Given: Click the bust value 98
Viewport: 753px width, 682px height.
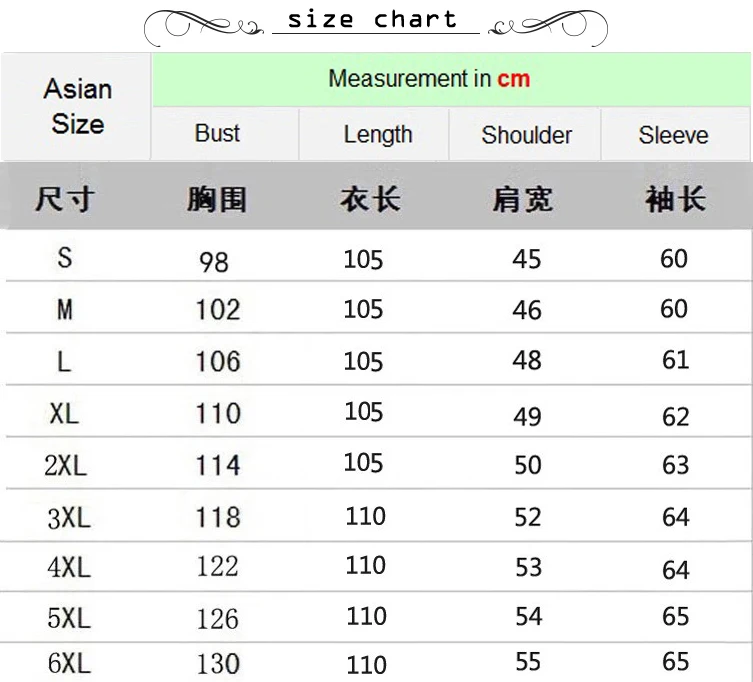Looking at the screenshot, I should coord(214,262).
